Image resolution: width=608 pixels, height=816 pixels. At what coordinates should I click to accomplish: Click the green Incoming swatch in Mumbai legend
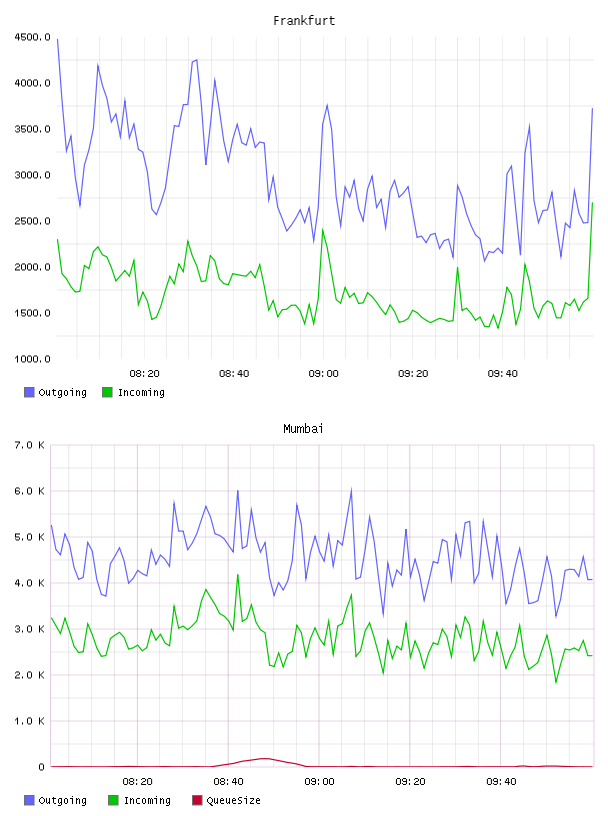tap(113, 800)
